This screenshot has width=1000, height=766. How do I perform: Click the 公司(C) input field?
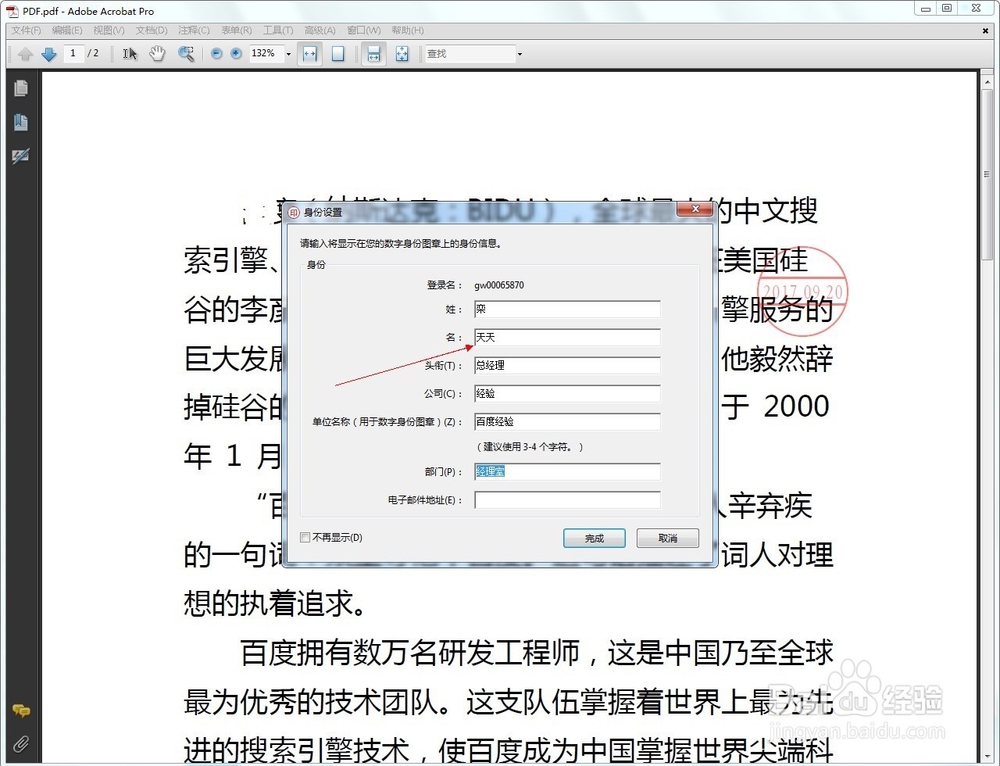click(567, 394)
